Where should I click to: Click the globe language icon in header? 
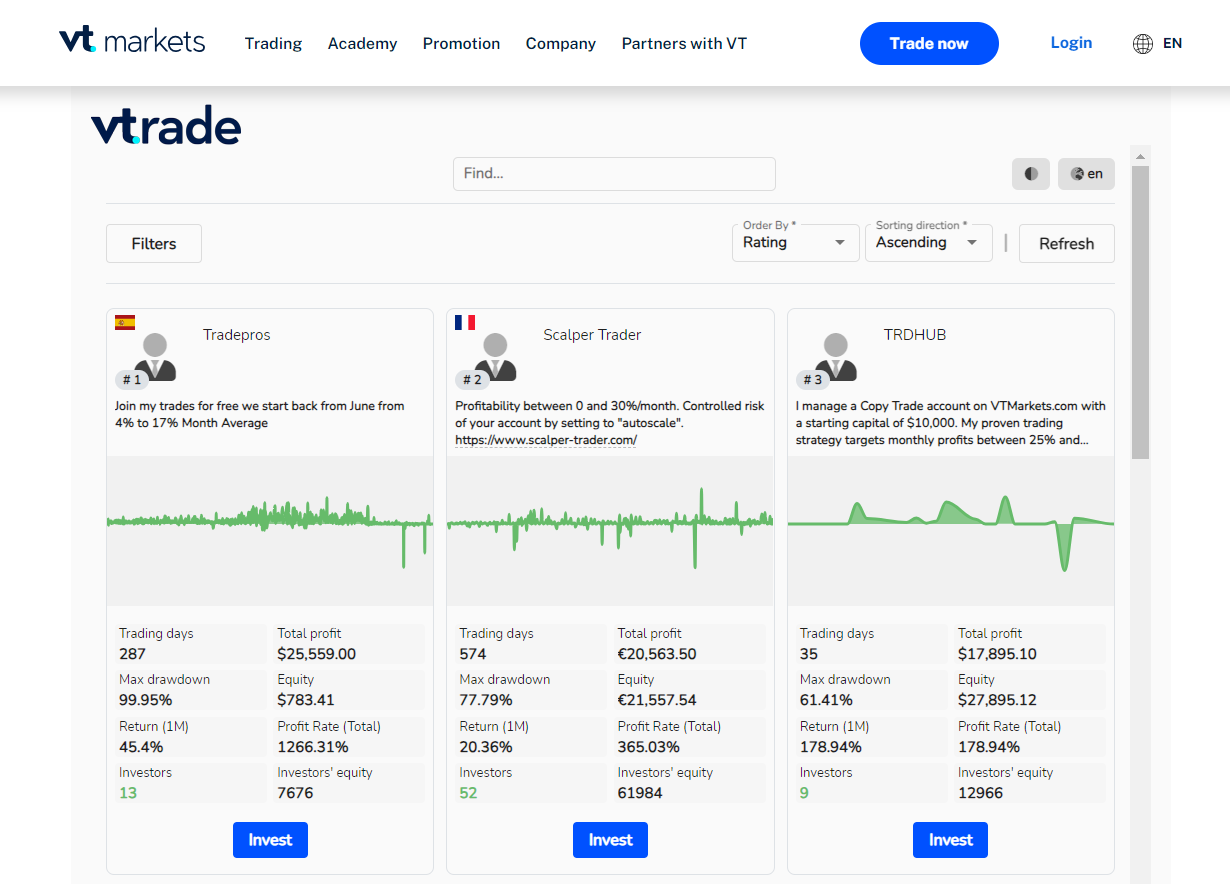pyautogui.click(x=1142, y=44)
